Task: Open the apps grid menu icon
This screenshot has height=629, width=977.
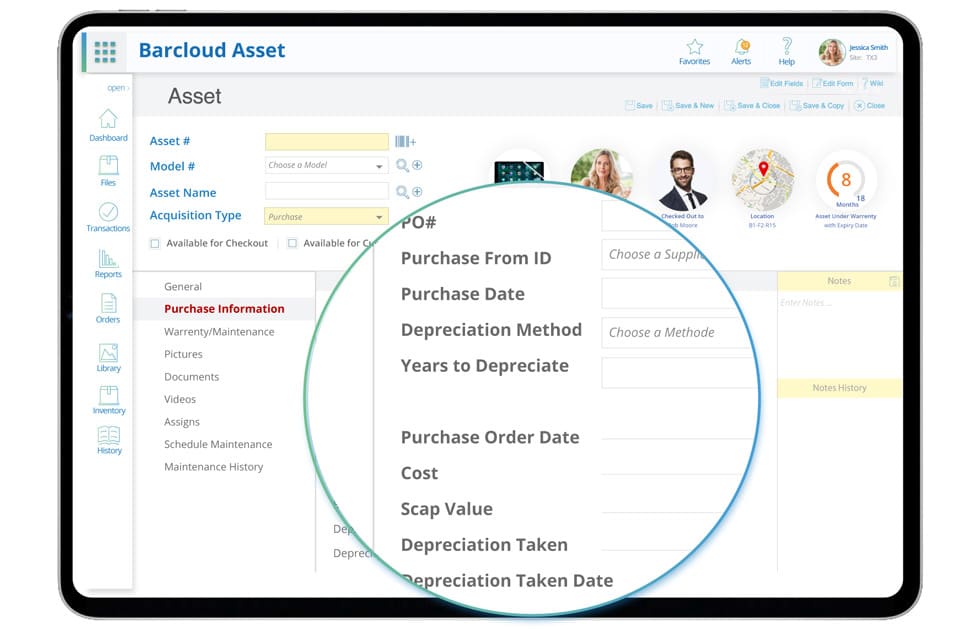Action: [105, 52]
